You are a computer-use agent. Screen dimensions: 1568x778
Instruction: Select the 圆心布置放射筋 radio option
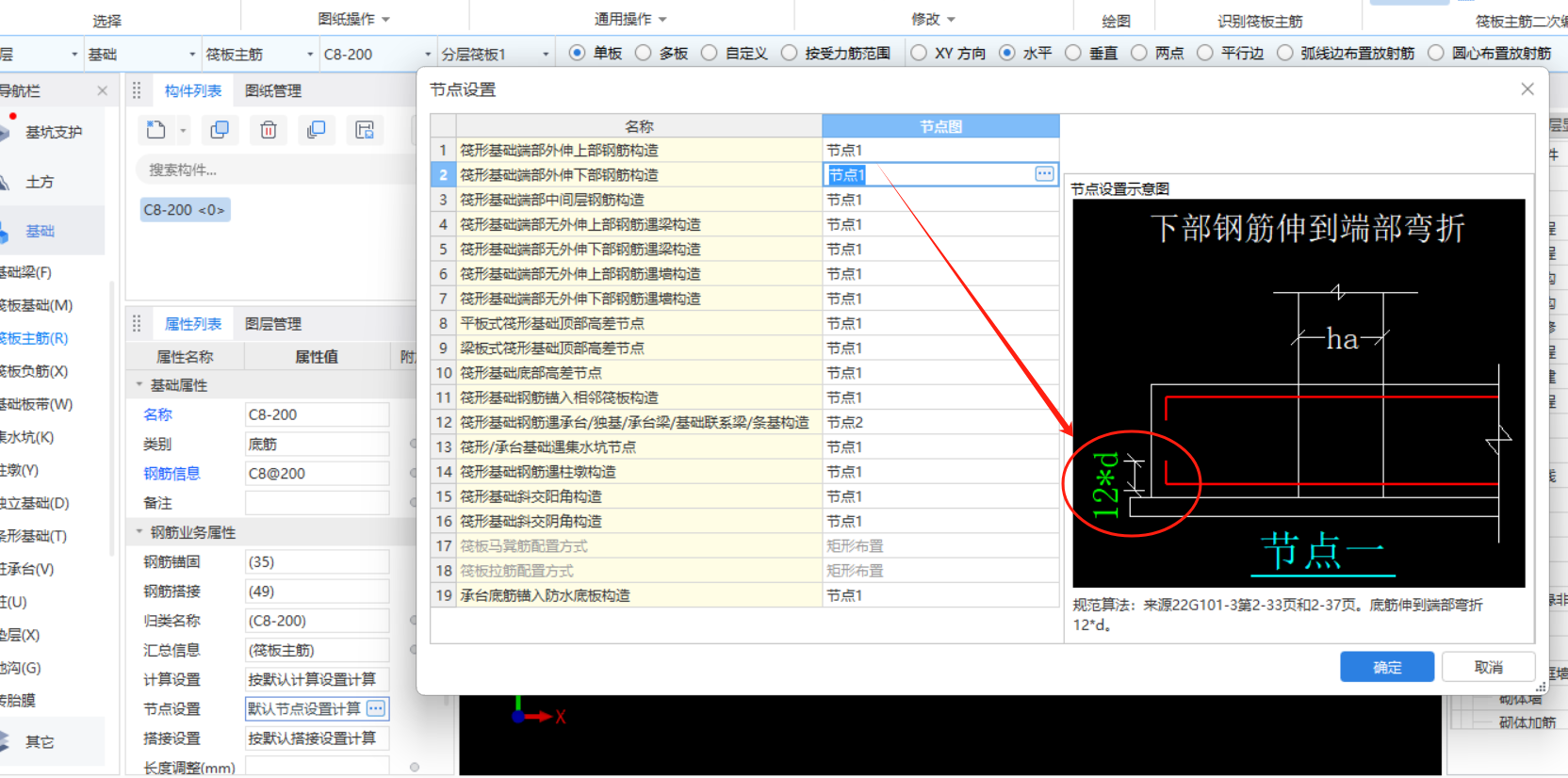point(1435,53)
